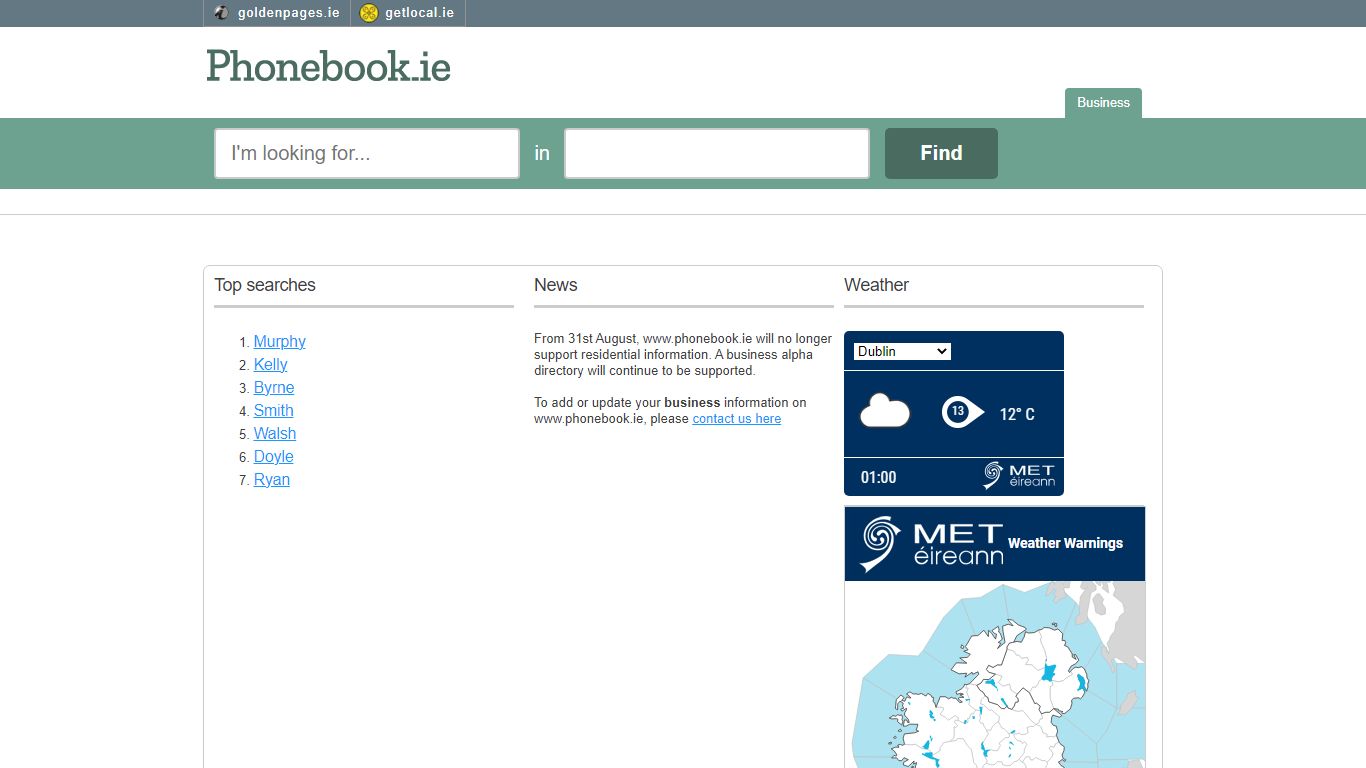The width and height of the screenshot is (1366, 768).
Task: Open the Walsh top search link
Action: pos(275,433)
